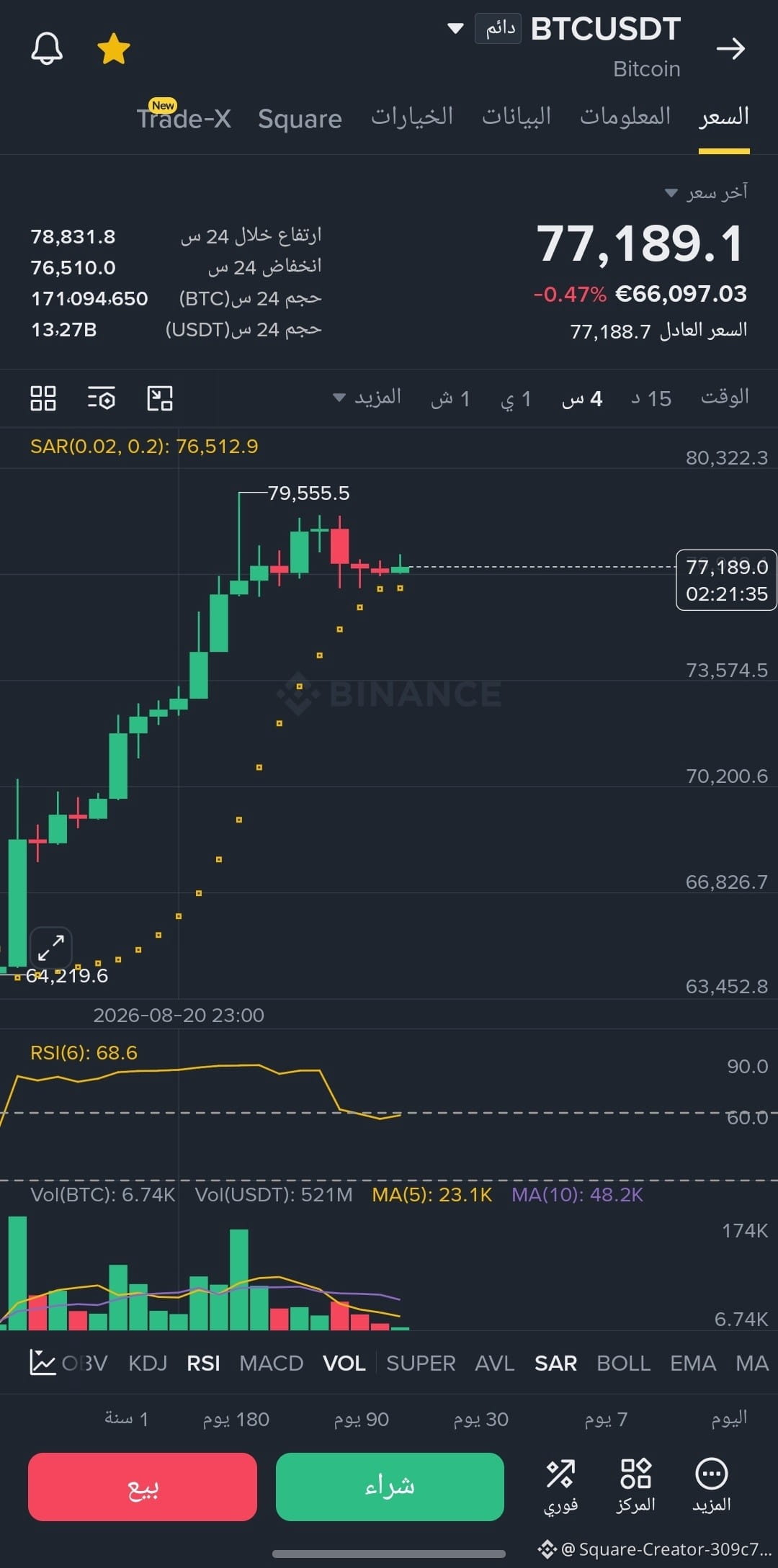Select the دائم perpetual badge
The height and width of the screenshot is (1568, 778).
(498, 29)
